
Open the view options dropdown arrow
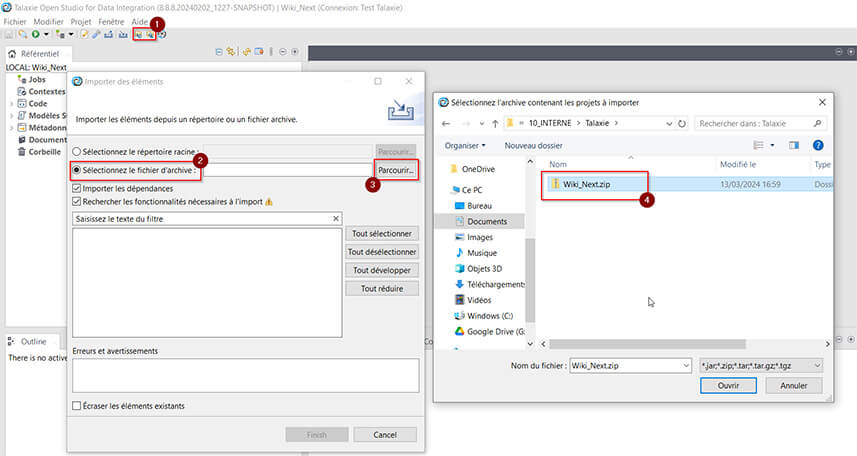[x=772, y=145]
